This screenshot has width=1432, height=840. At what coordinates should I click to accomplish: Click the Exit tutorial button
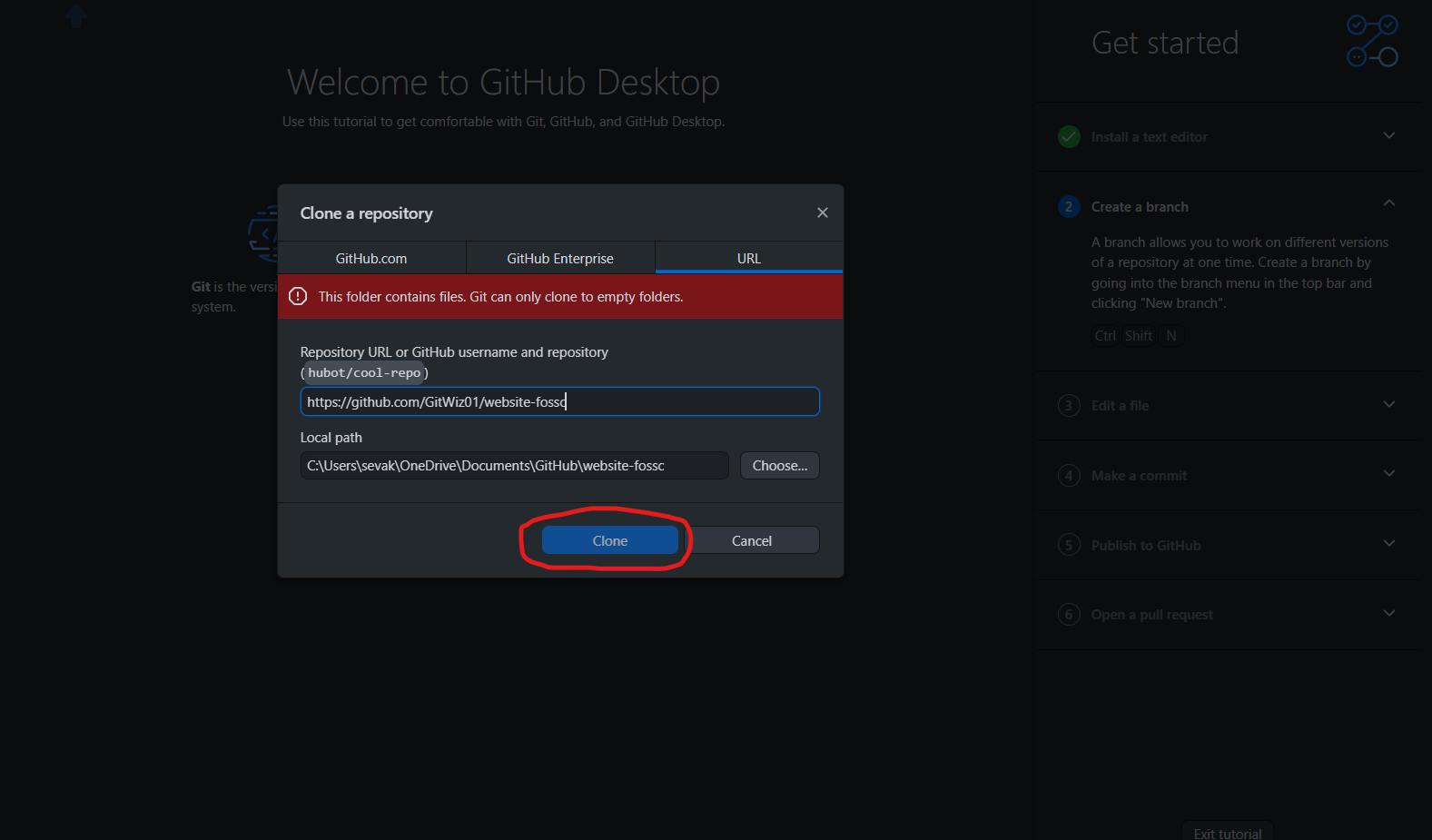click(1228, 832)
